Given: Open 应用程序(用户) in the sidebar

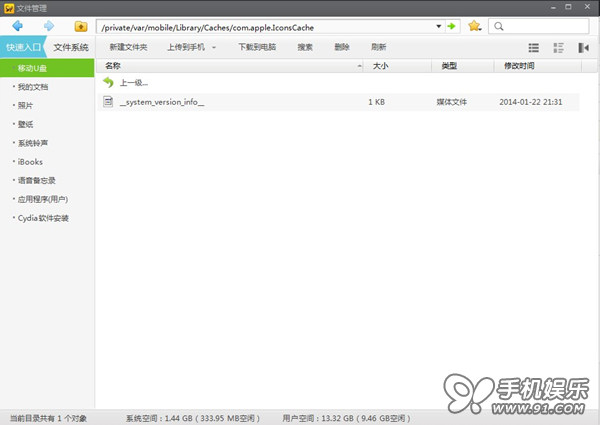Looking at the screenshot, I should click(x=43, y=199).
